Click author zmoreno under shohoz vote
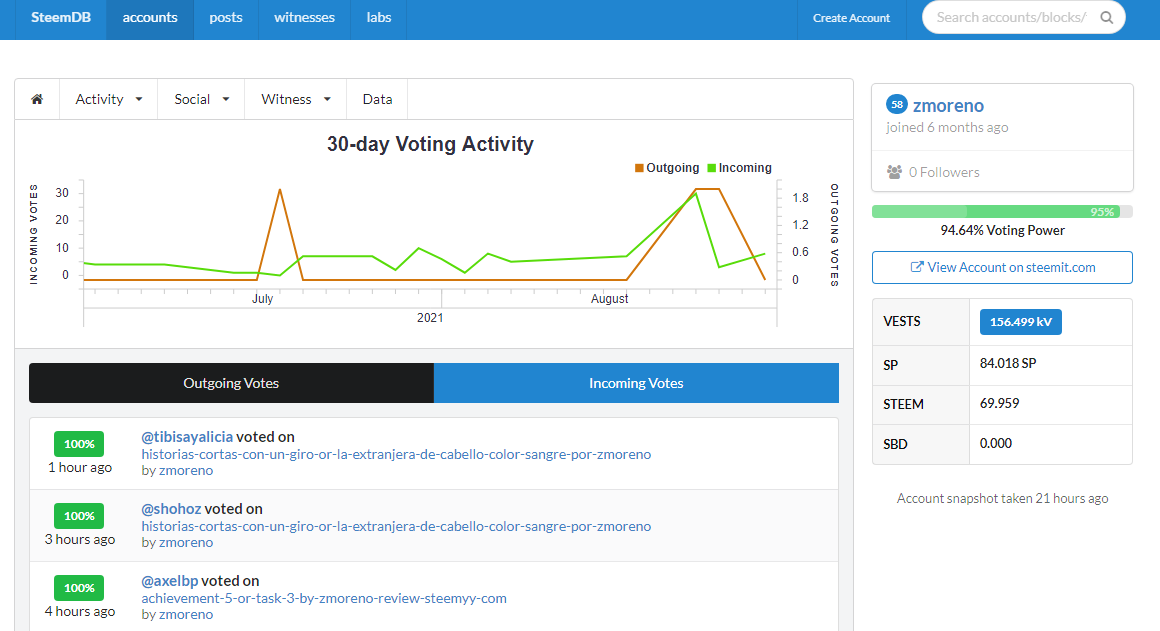The height and width of the screenshot is (631, 1160). click(x=186, y=542)
